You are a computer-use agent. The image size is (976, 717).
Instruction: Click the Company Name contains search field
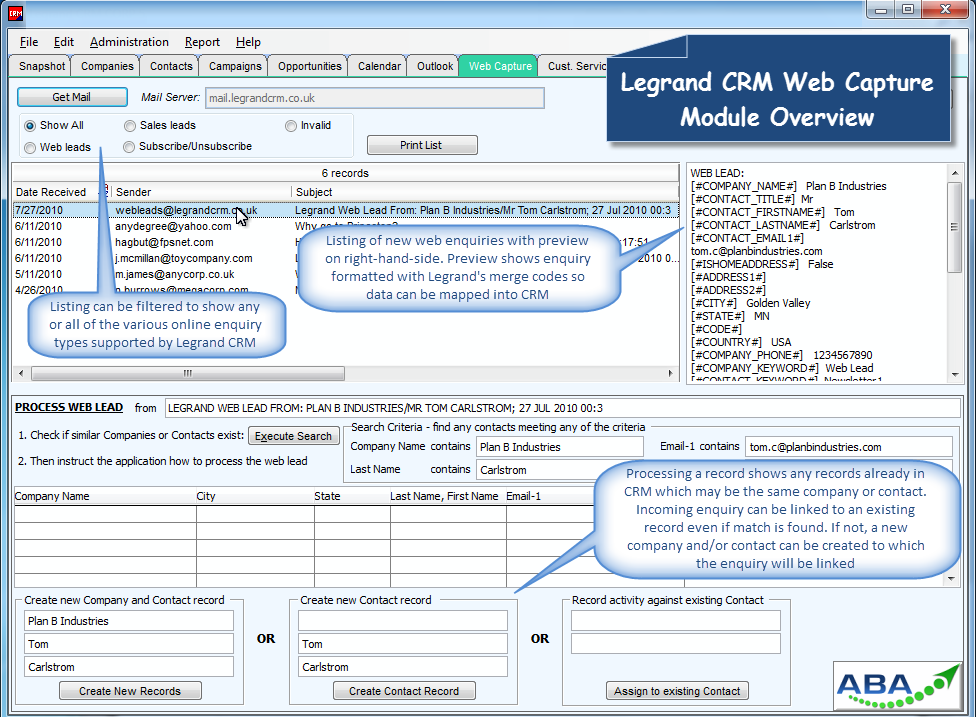click(x=560, y=447)
